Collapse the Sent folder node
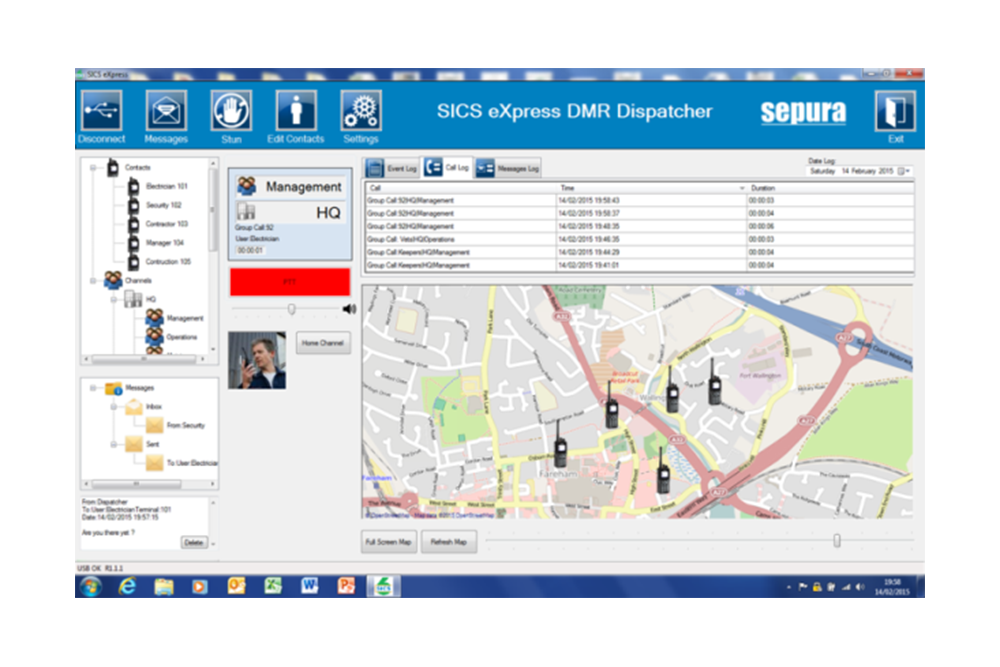Viewport: 1000px width, 667px height. coord(113,444)
